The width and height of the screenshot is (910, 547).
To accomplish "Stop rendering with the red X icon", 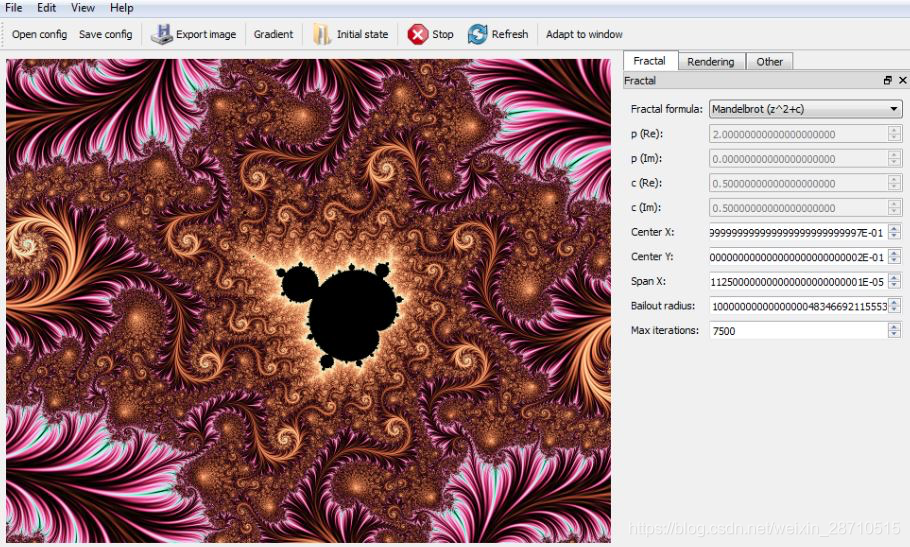I will tap(417, 34).
